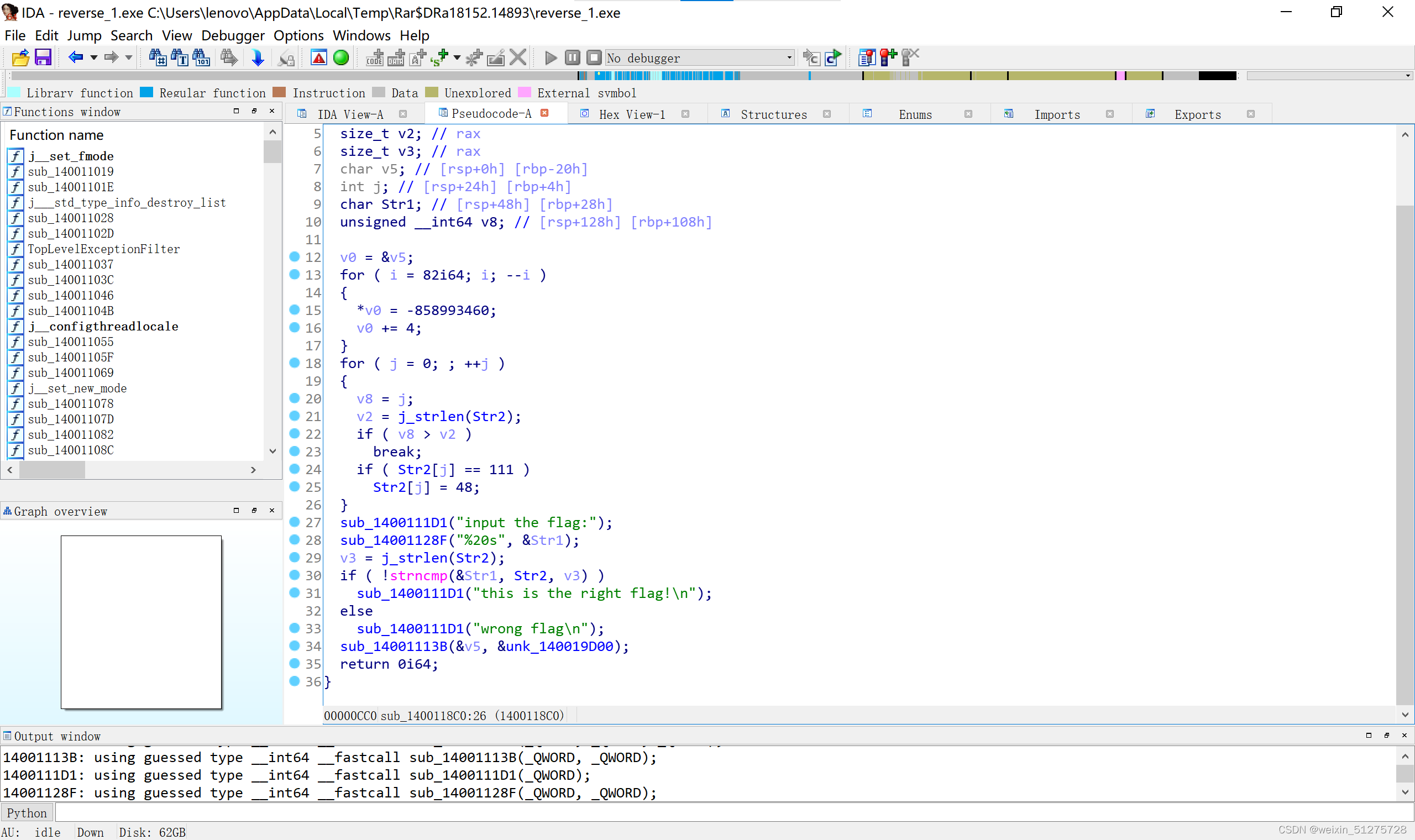This screenshot has height=840, width=1415.
Task: Click the Graph overview thumbnail
Action: click(141, 622)
